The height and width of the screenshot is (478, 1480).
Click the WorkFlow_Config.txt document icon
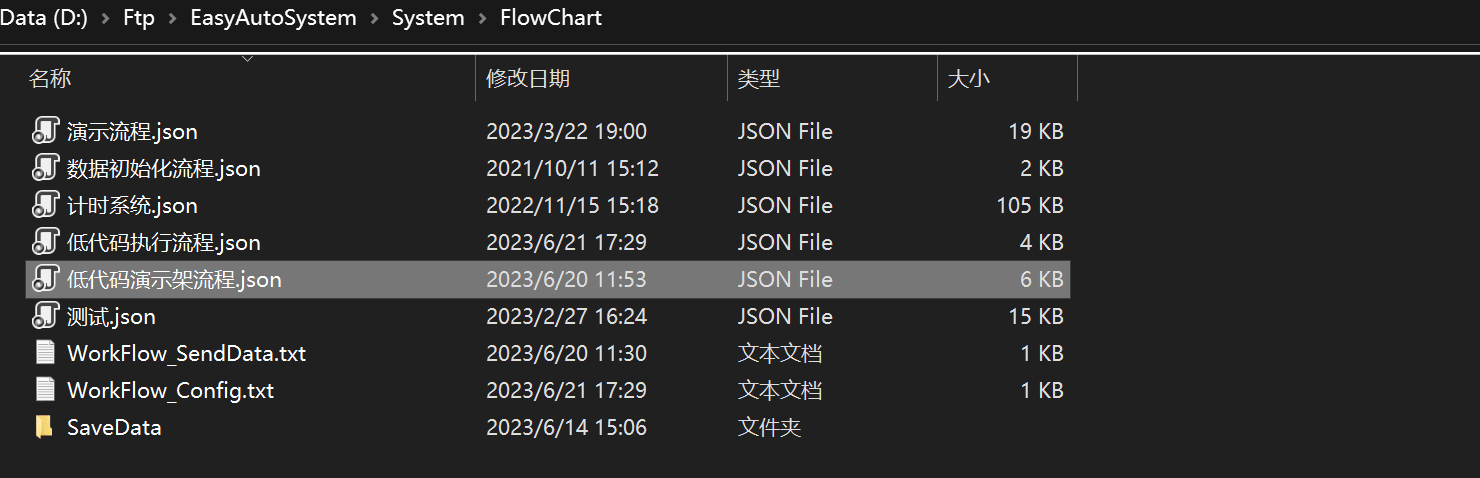click(x=44, y=390)
